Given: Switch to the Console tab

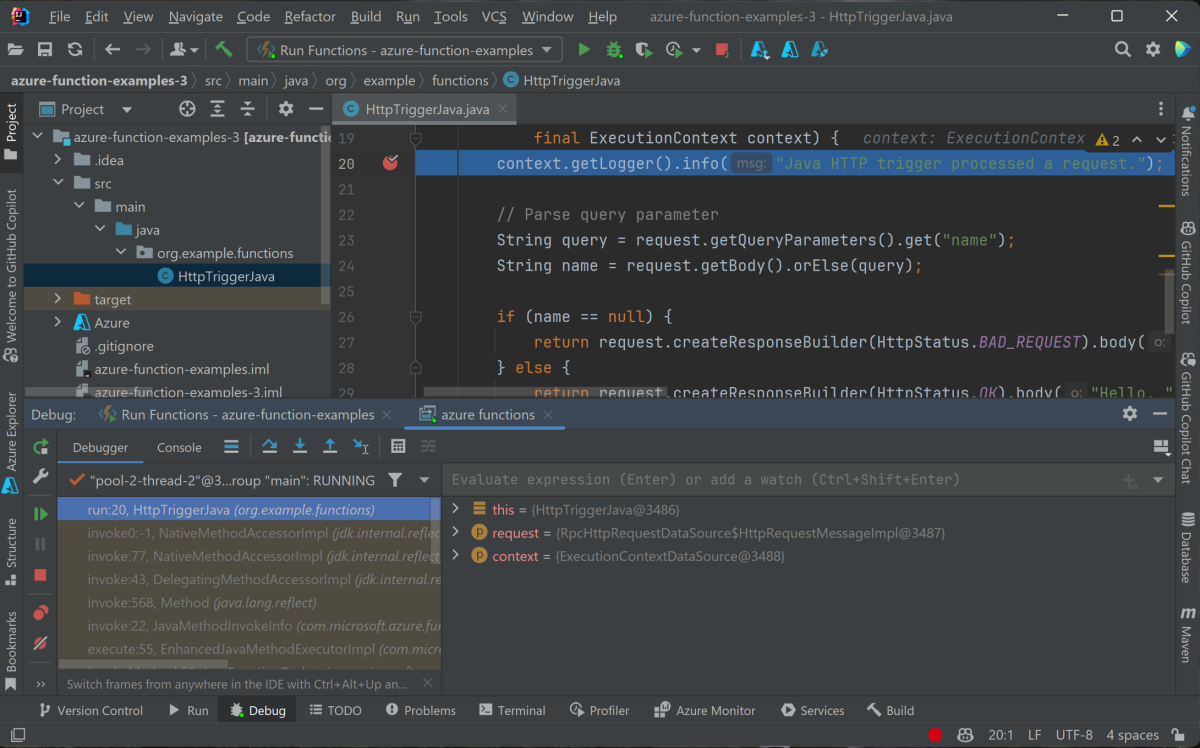Looking at the screenshot, I should pyautogui.click(x=179, y=447).
